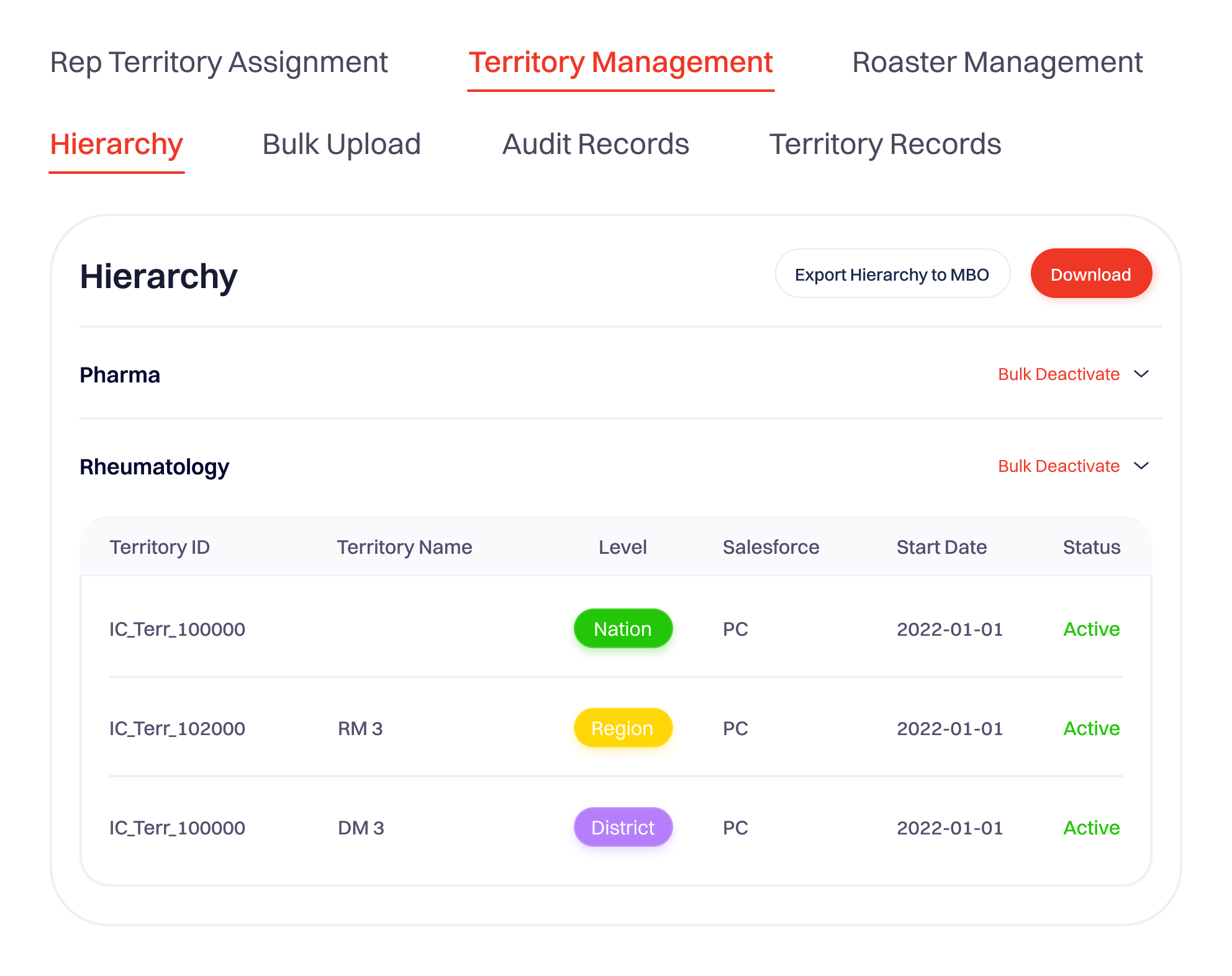Select the Hierarchy sub-tab
The image size is (1232, 976).
click(x=116, y=145)
